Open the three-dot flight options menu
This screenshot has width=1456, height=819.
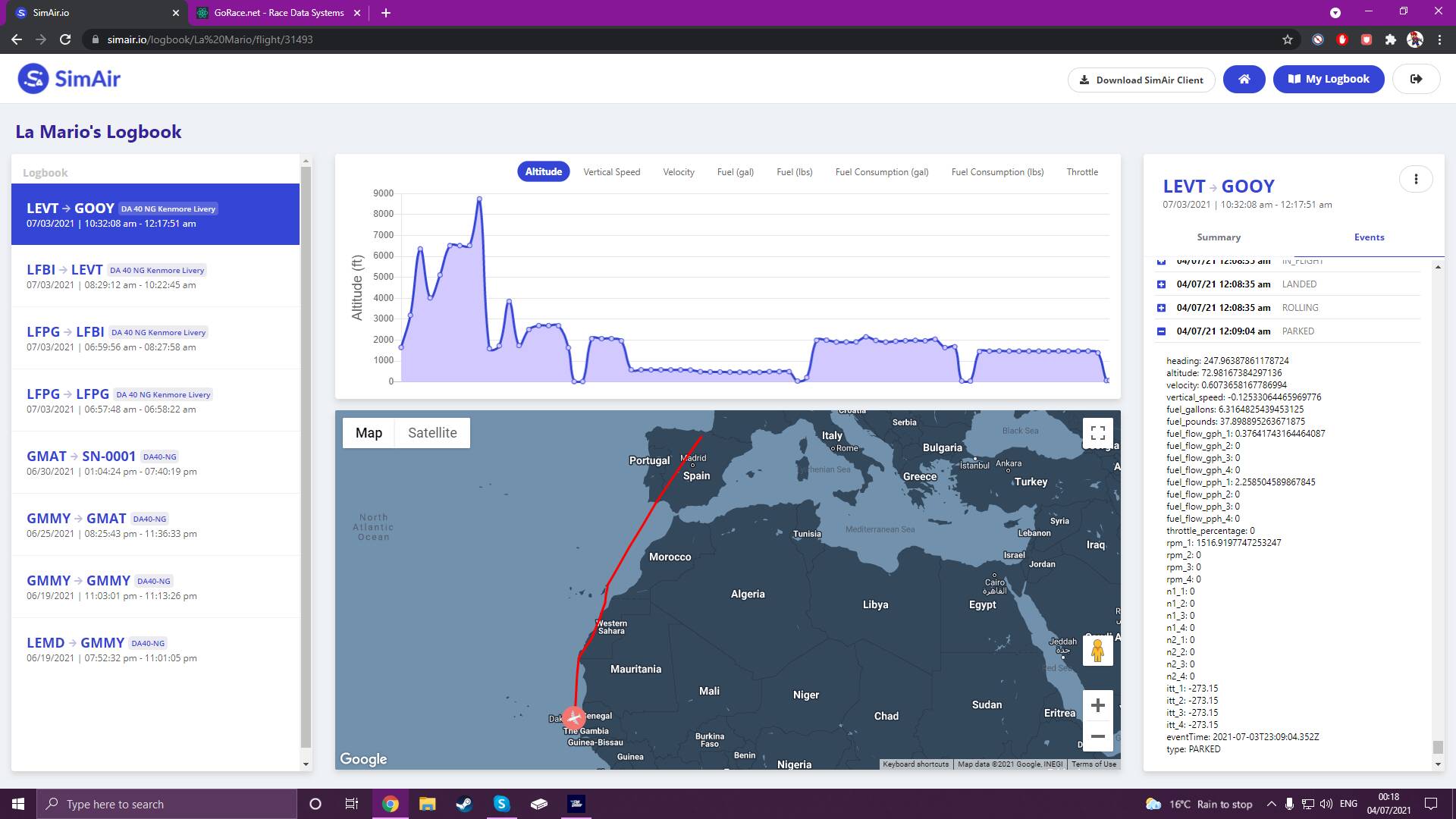pyautogui.click(x=1415, y=179)
